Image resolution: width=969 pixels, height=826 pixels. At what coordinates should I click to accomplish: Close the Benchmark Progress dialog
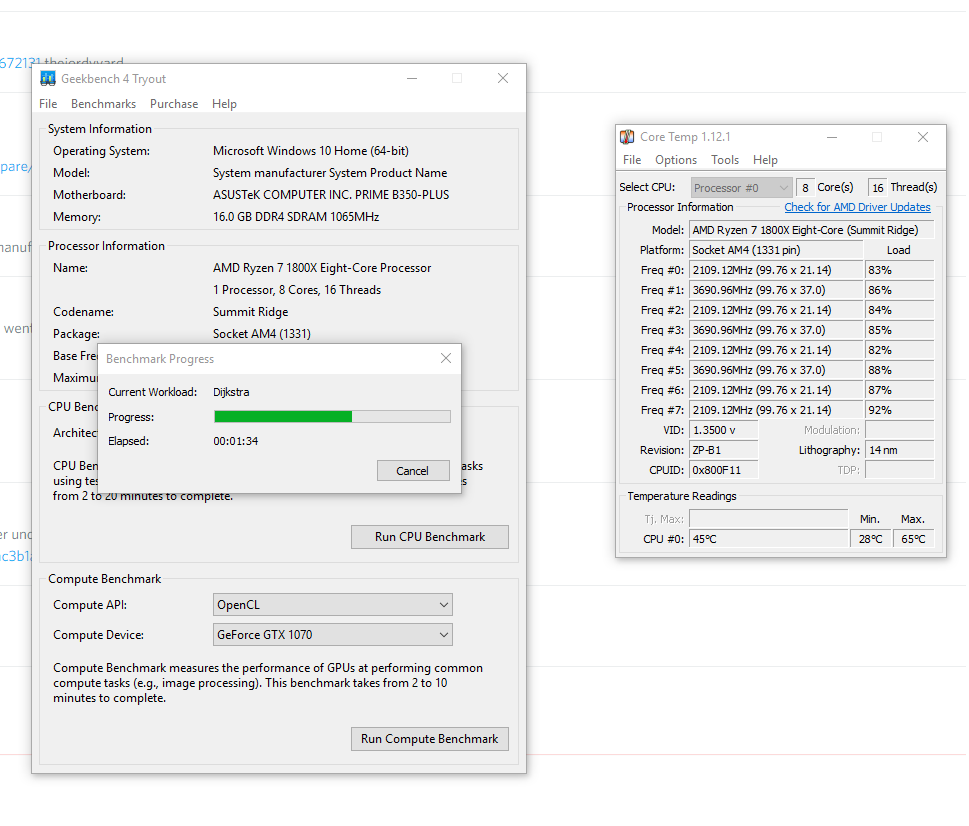pos(446,358)
